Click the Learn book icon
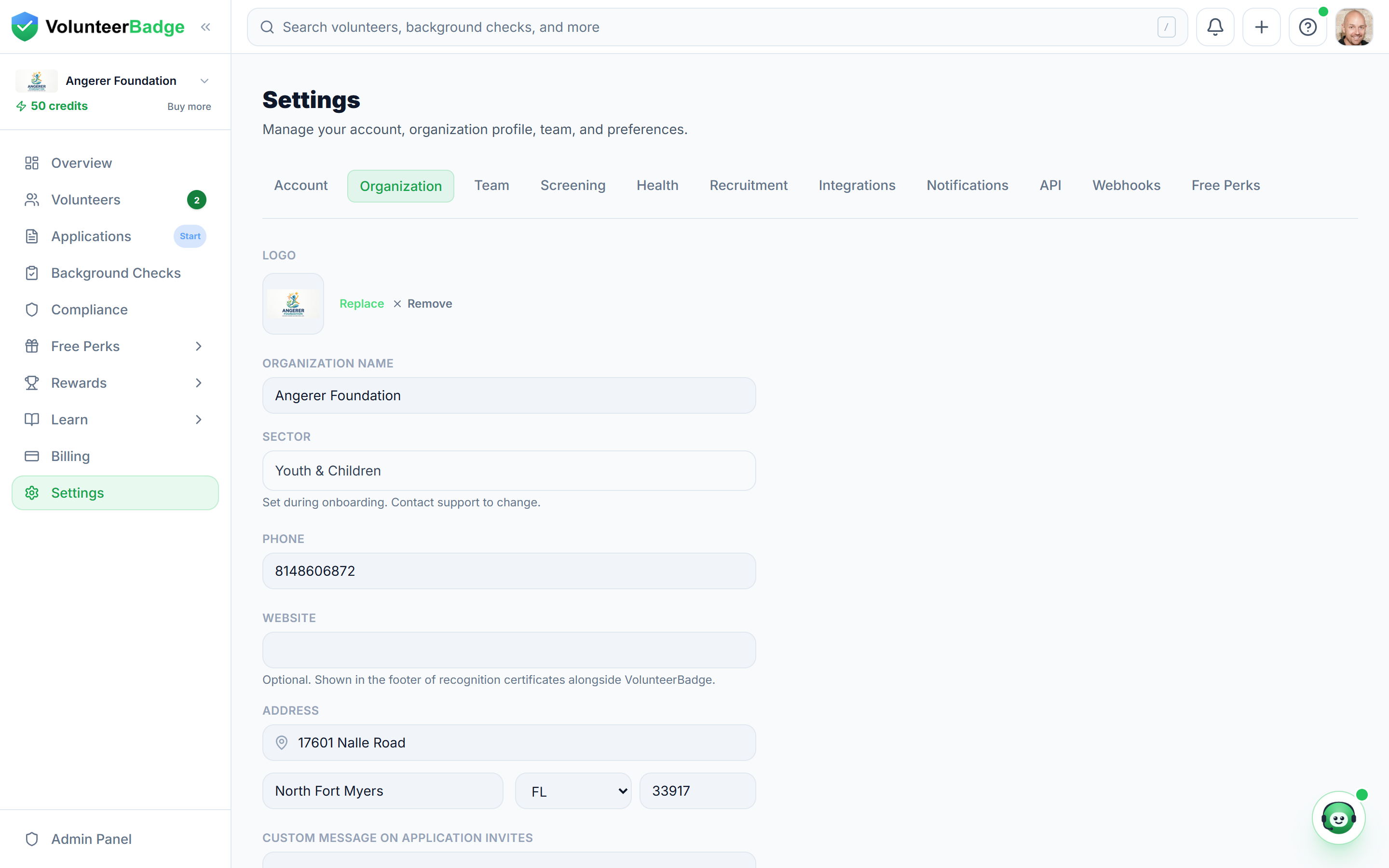1389x868 pixels. 31,420
